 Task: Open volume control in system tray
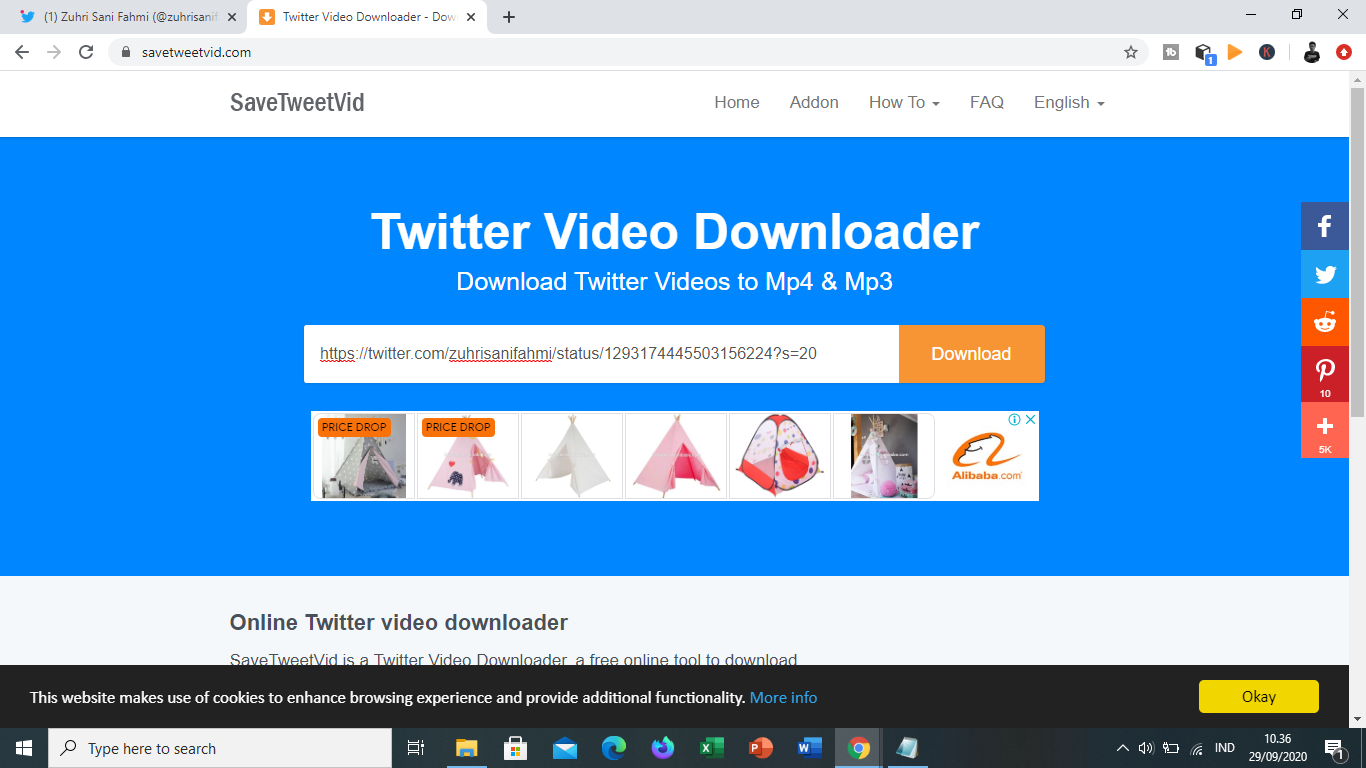(x=1146, y=748)
